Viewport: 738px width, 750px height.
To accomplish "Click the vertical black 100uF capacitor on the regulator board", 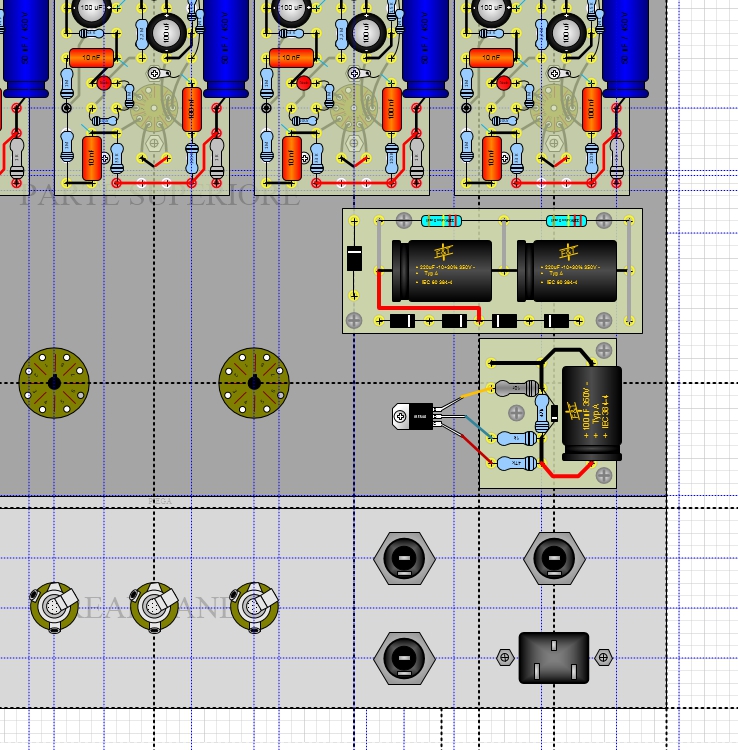I will tap(591, 413).
